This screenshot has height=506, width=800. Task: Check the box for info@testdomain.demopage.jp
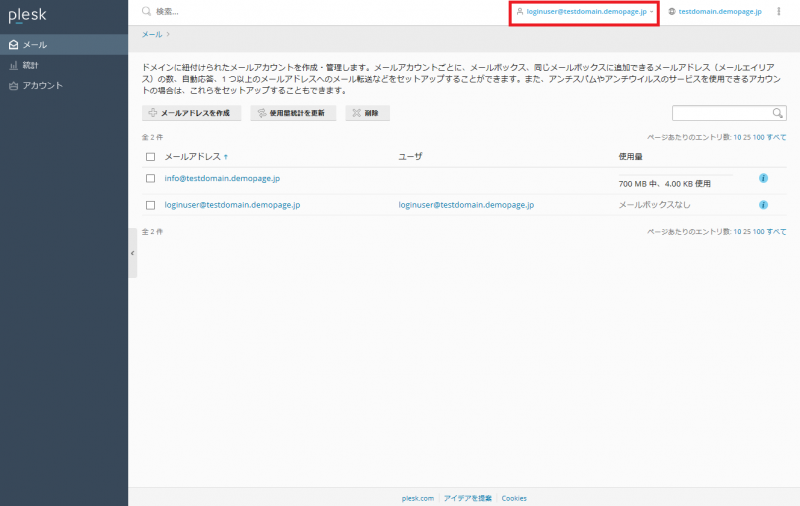tap(150, 178)
